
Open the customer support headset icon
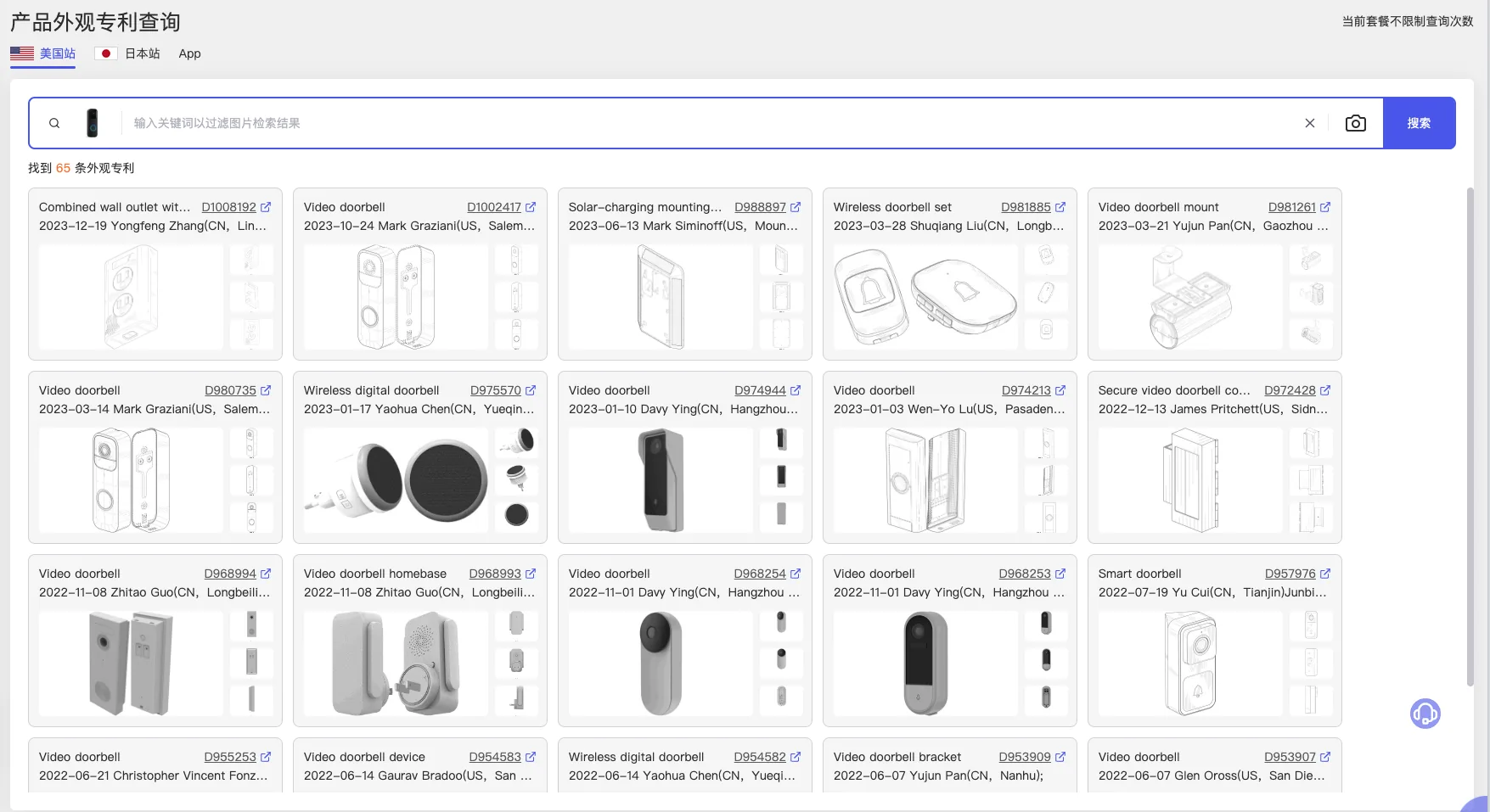(x=1425, y=714)
